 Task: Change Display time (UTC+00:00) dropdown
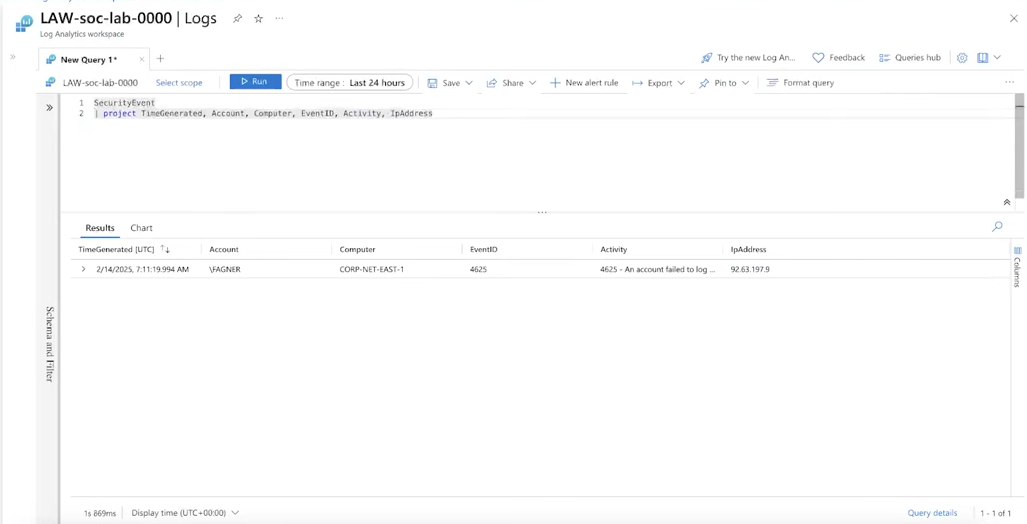(x=185, y=513)
